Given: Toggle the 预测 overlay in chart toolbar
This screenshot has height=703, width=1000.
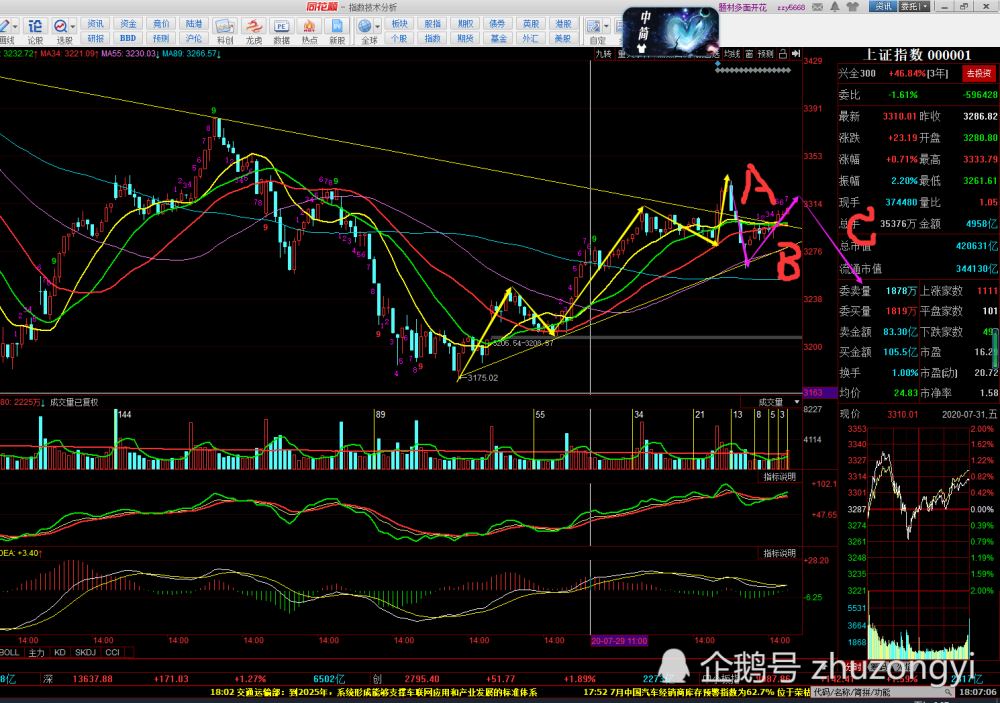Looking at the screenshot, I should [x=765, y=54].
